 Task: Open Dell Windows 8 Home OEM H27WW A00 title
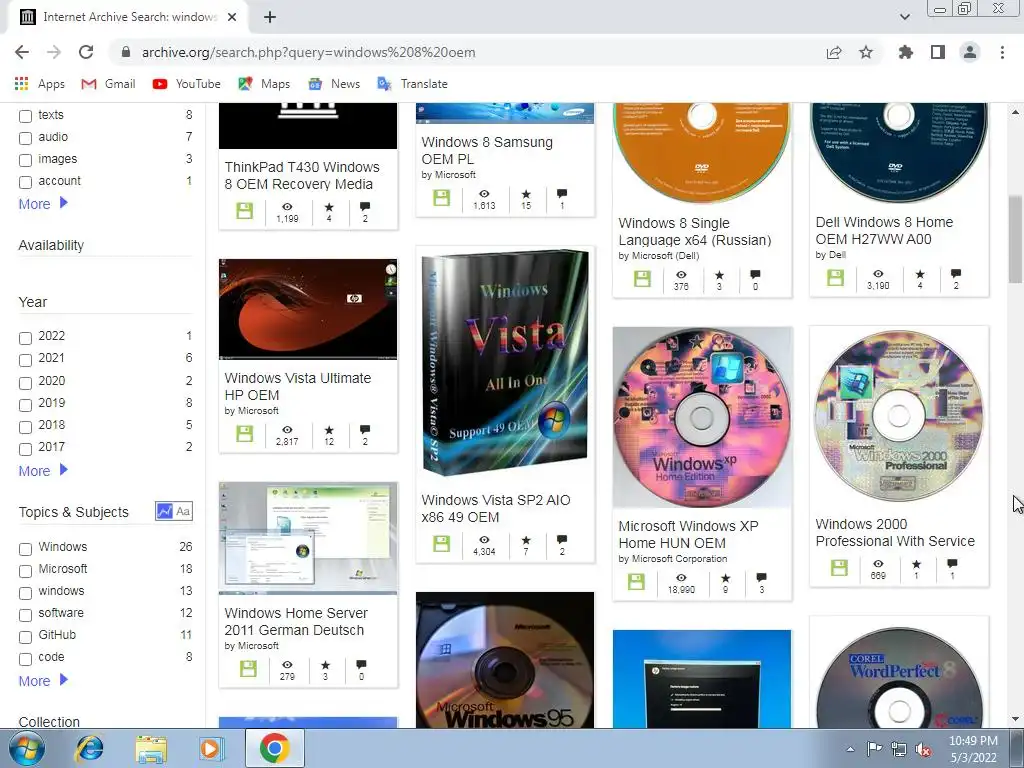tap(884, 231)
